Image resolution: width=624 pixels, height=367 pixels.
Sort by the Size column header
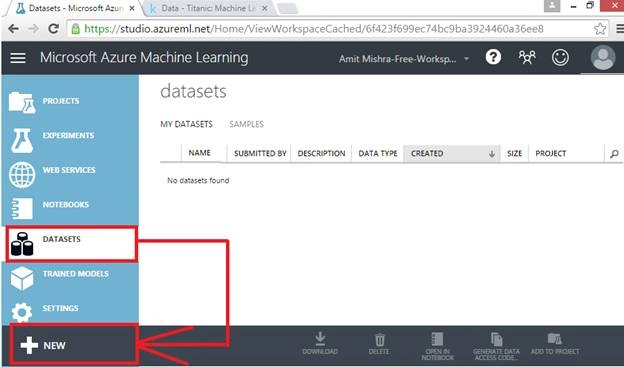pos(514,153)
